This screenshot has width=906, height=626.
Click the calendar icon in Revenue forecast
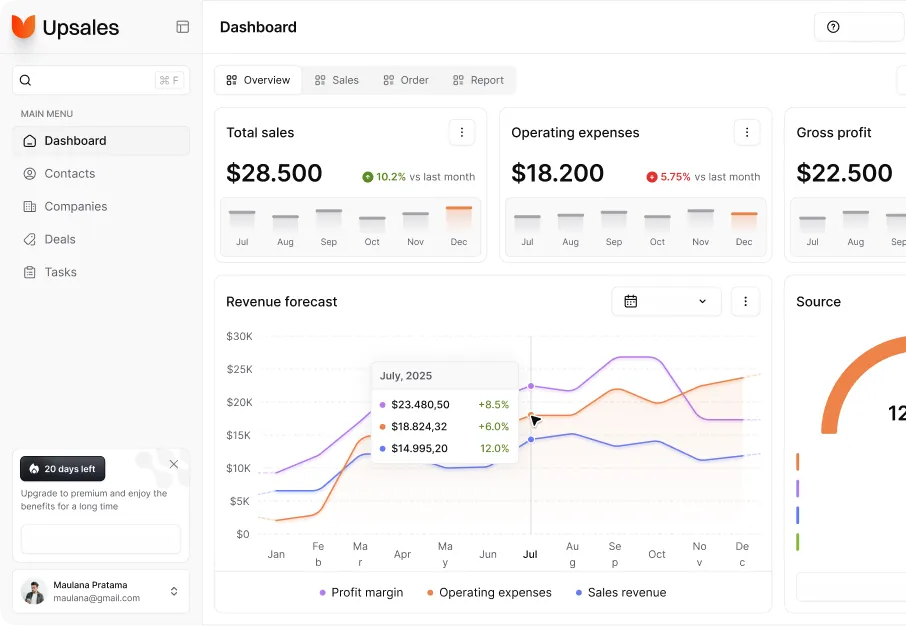(x=632, y=301)
